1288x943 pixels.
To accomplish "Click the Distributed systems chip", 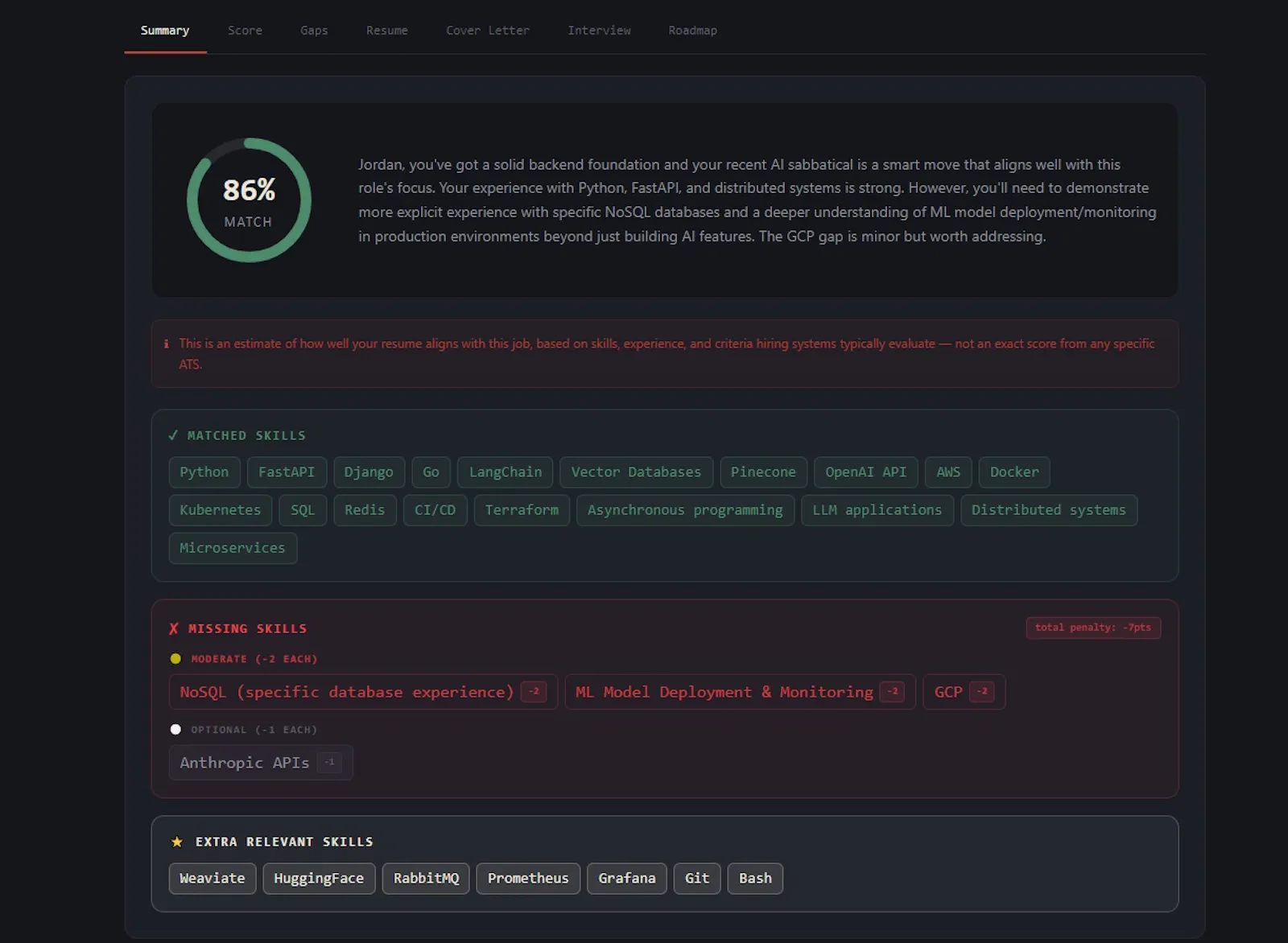I will pyautogui.click(x=1049, y=510).
